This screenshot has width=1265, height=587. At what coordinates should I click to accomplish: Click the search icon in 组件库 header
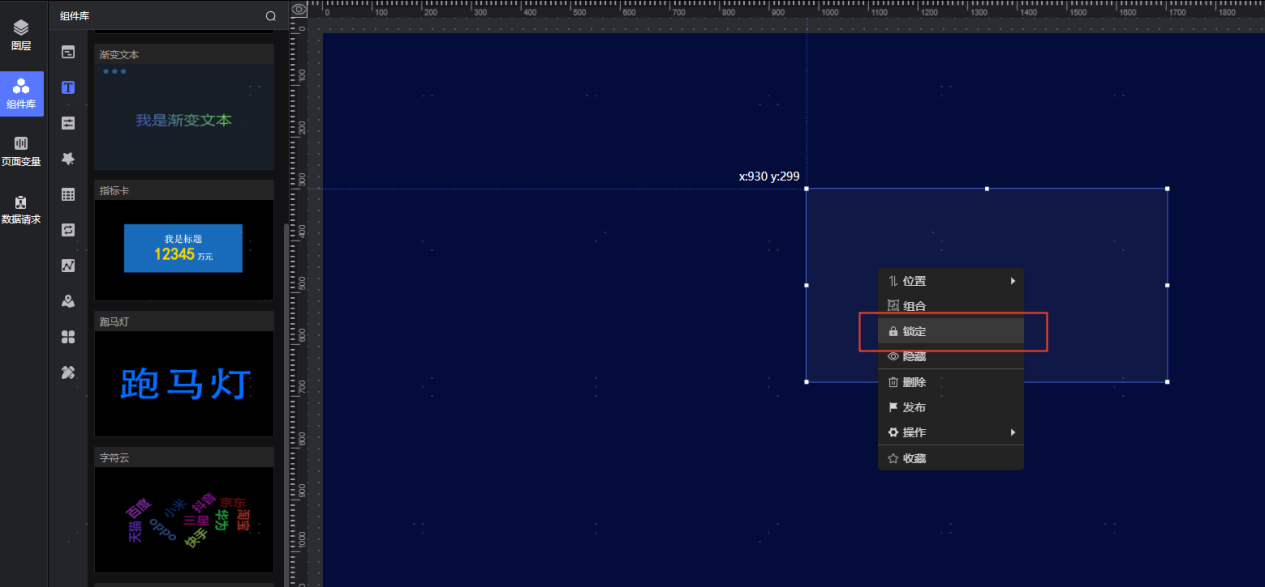270,16
